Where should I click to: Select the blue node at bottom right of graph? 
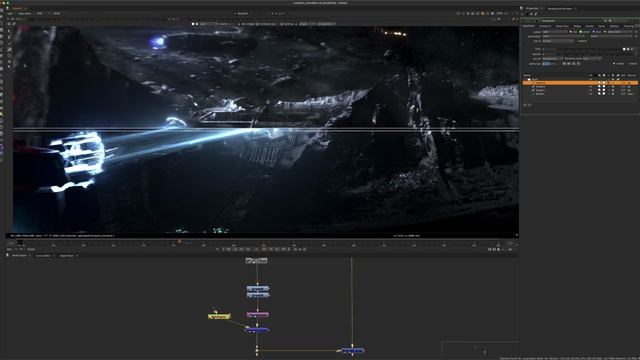coord(352,350)
